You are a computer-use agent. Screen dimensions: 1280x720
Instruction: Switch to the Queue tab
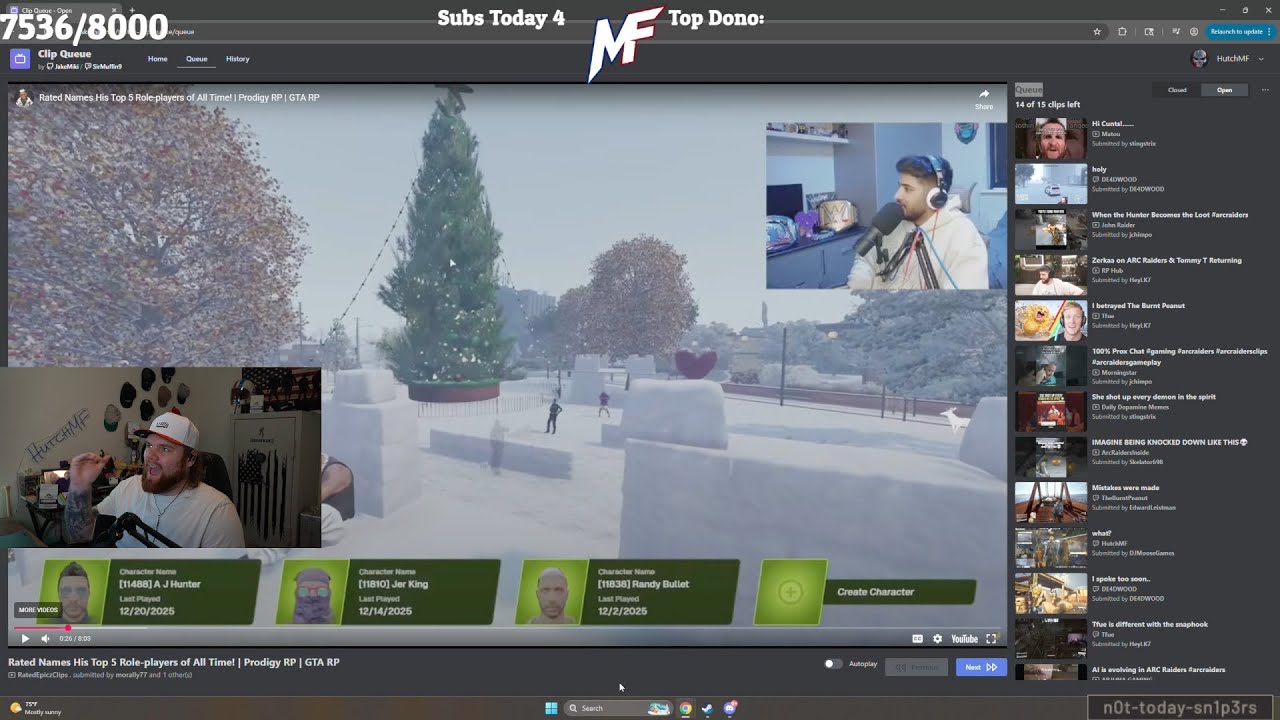tap(196, 59)
